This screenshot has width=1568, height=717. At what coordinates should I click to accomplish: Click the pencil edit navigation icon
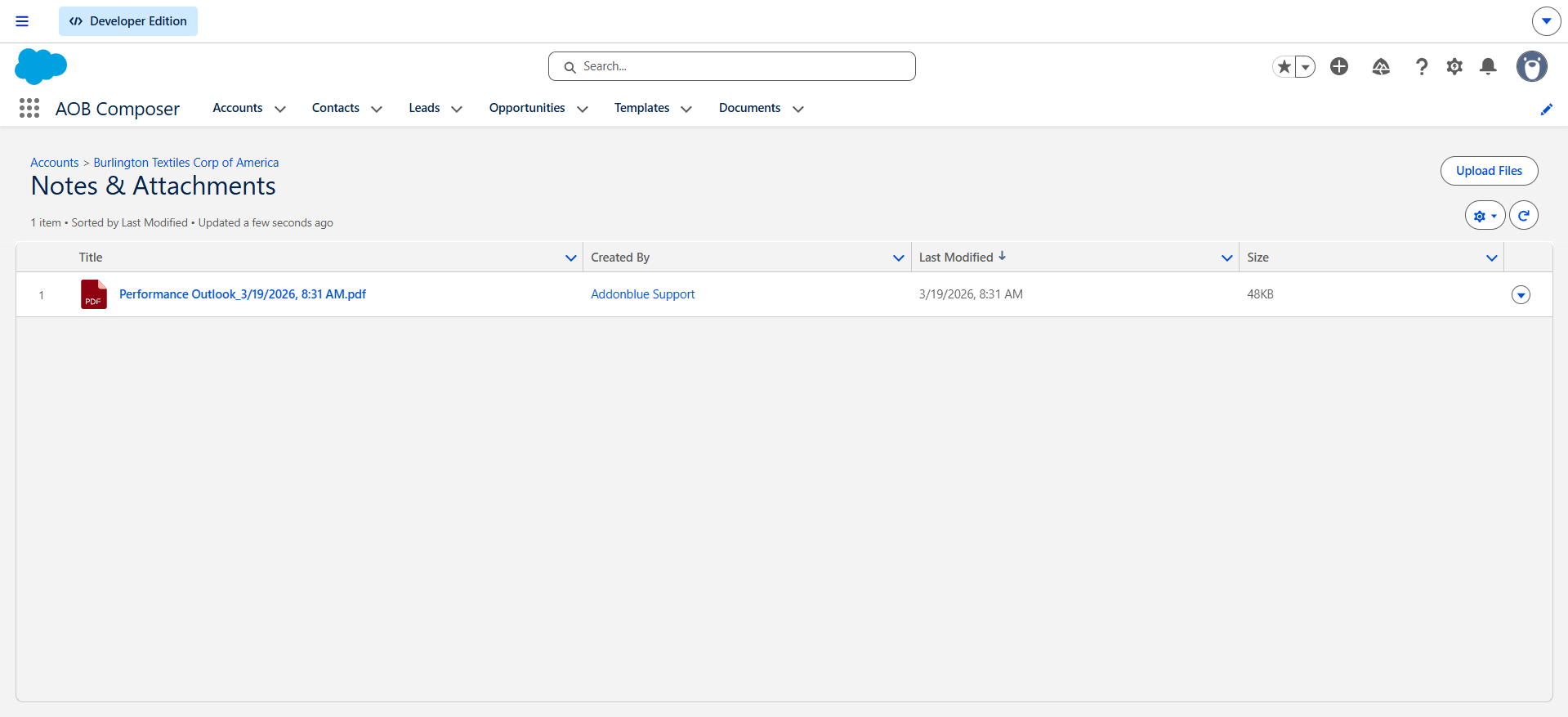click(x=1547, y=109)
